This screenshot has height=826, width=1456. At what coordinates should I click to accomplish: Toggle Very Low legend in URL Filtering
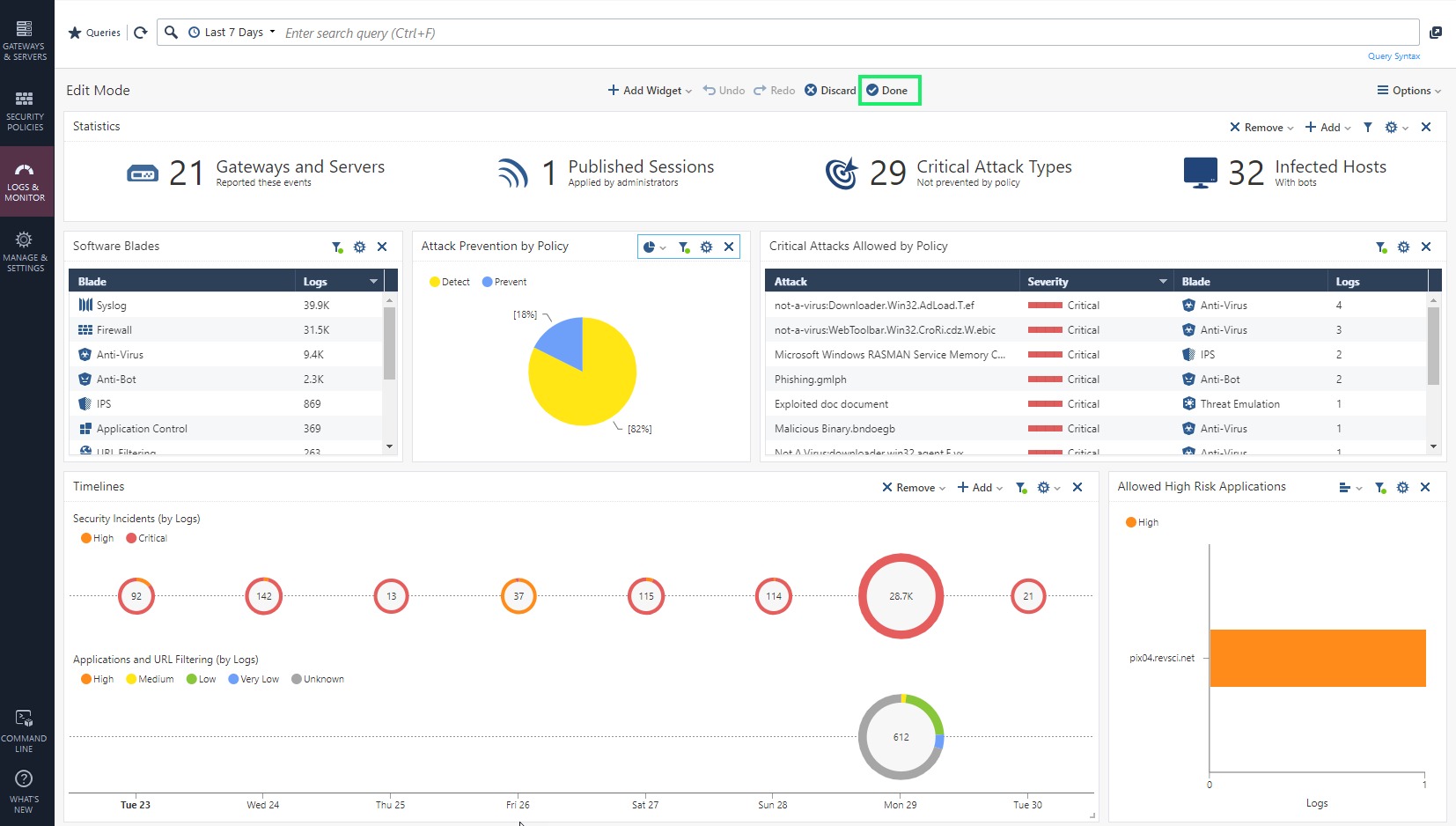pyautogui.click(x=254, y=679)
